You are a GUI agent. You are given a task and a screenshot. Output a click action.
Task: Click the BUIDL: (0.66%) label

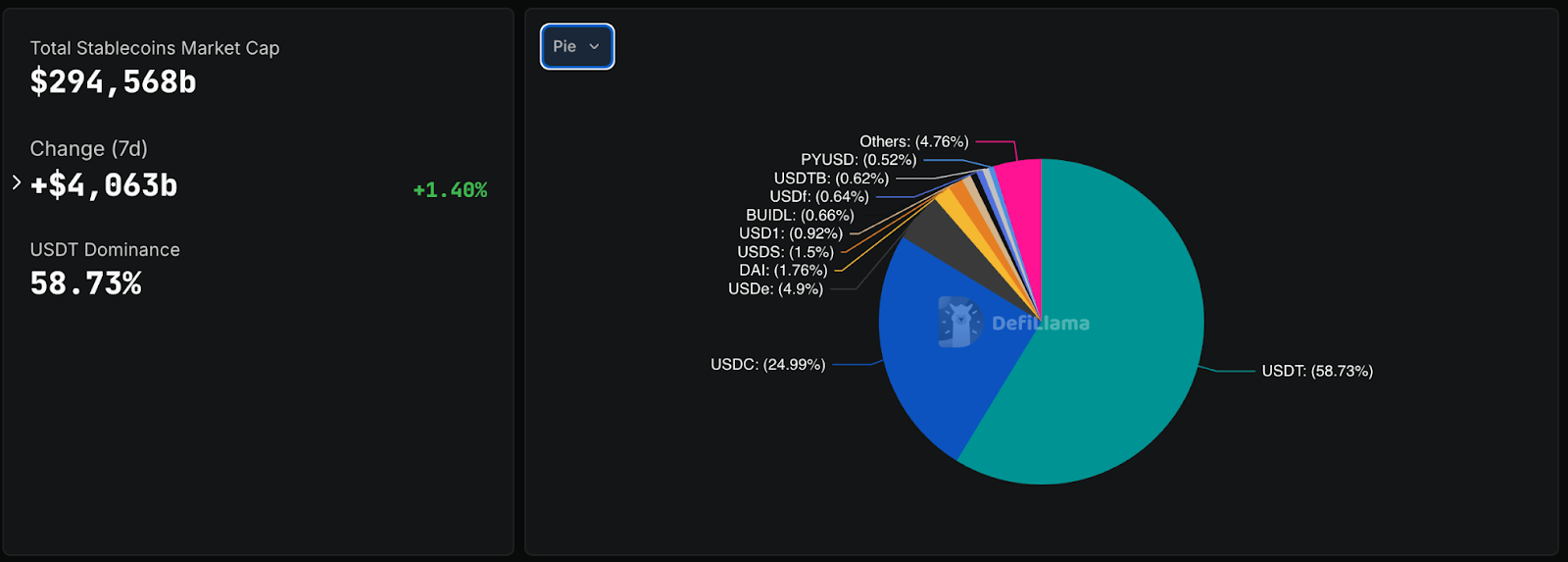(x=800, y=215)
